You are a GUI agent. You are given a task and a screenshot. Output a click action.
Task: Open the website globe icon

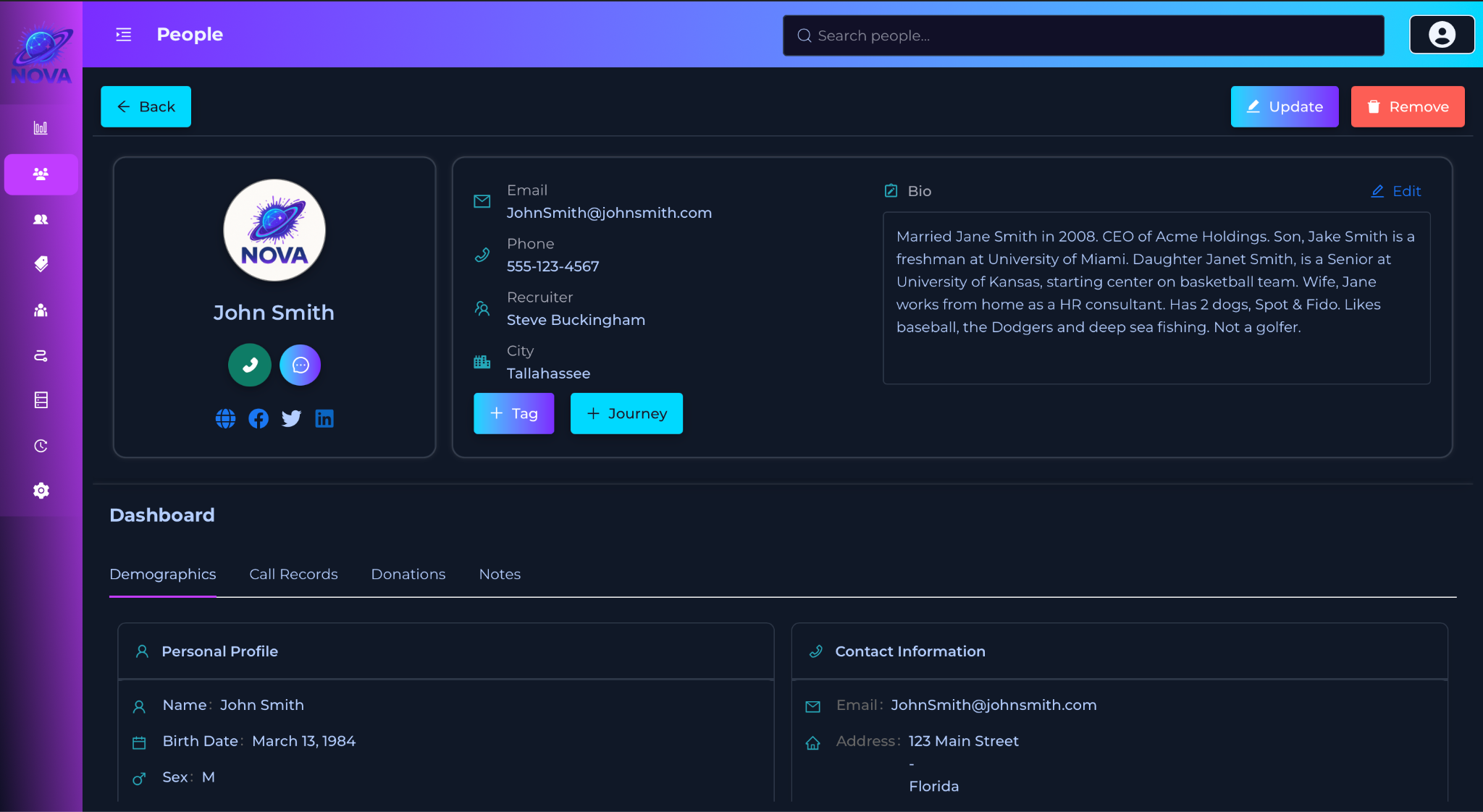coord(225,418)
